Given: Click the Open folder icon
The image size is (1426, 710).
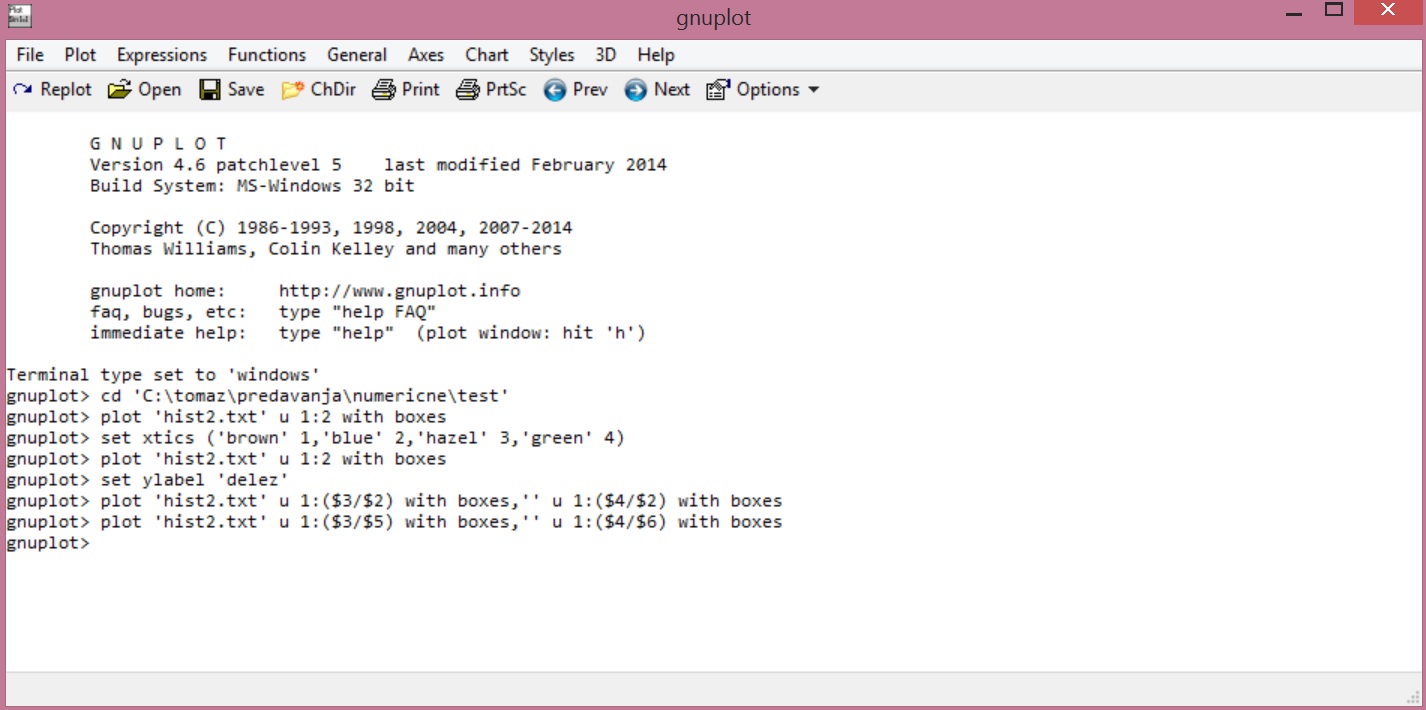Looking at the screenshot, I should click(x=119, y=90).
